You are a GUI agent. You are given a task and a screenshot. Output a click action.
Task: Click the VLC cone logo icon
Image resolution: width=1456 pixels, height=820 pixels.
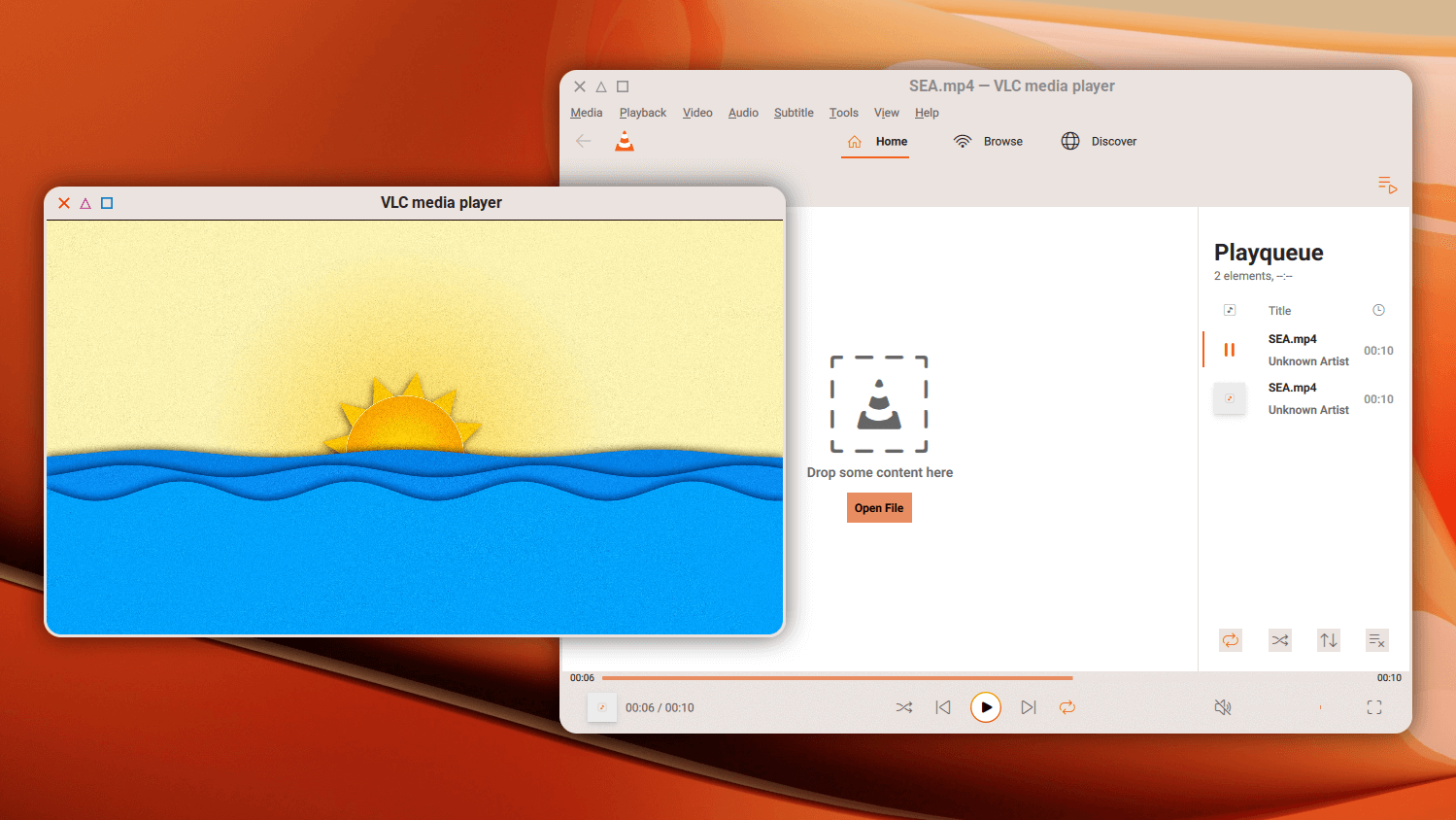point(625,142)
